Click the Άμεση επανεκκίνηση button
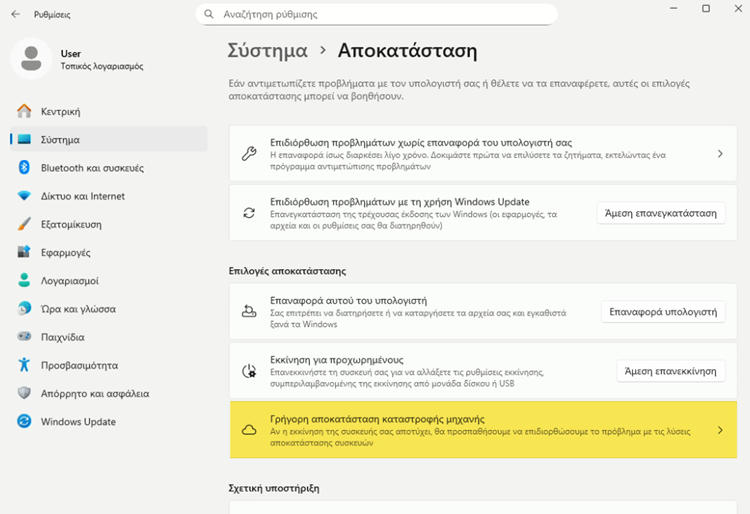This screenshot has width=750, height=514. (x=671, y=371)
